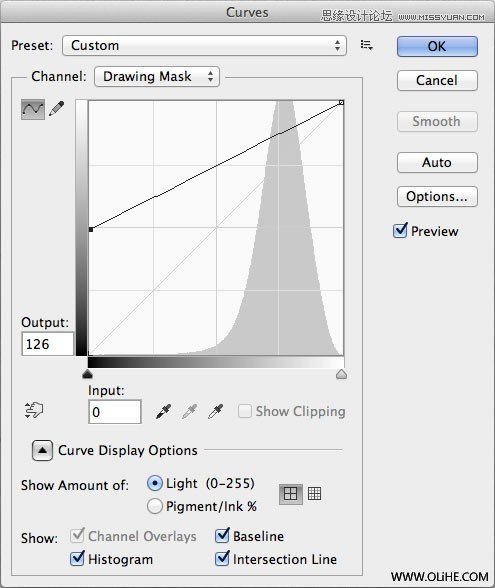This screenshot has width=495, height=588.
Task: Click the Auto button
Action: pyautogui.click(x=437, y=162)
